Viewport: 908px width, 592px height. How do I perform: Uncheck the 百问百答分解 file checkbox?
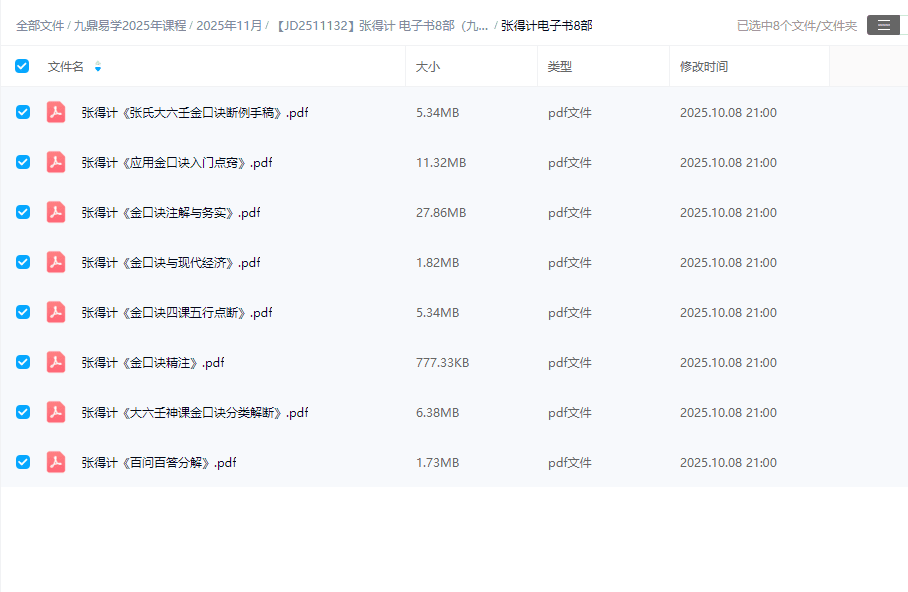click(22, 462)
